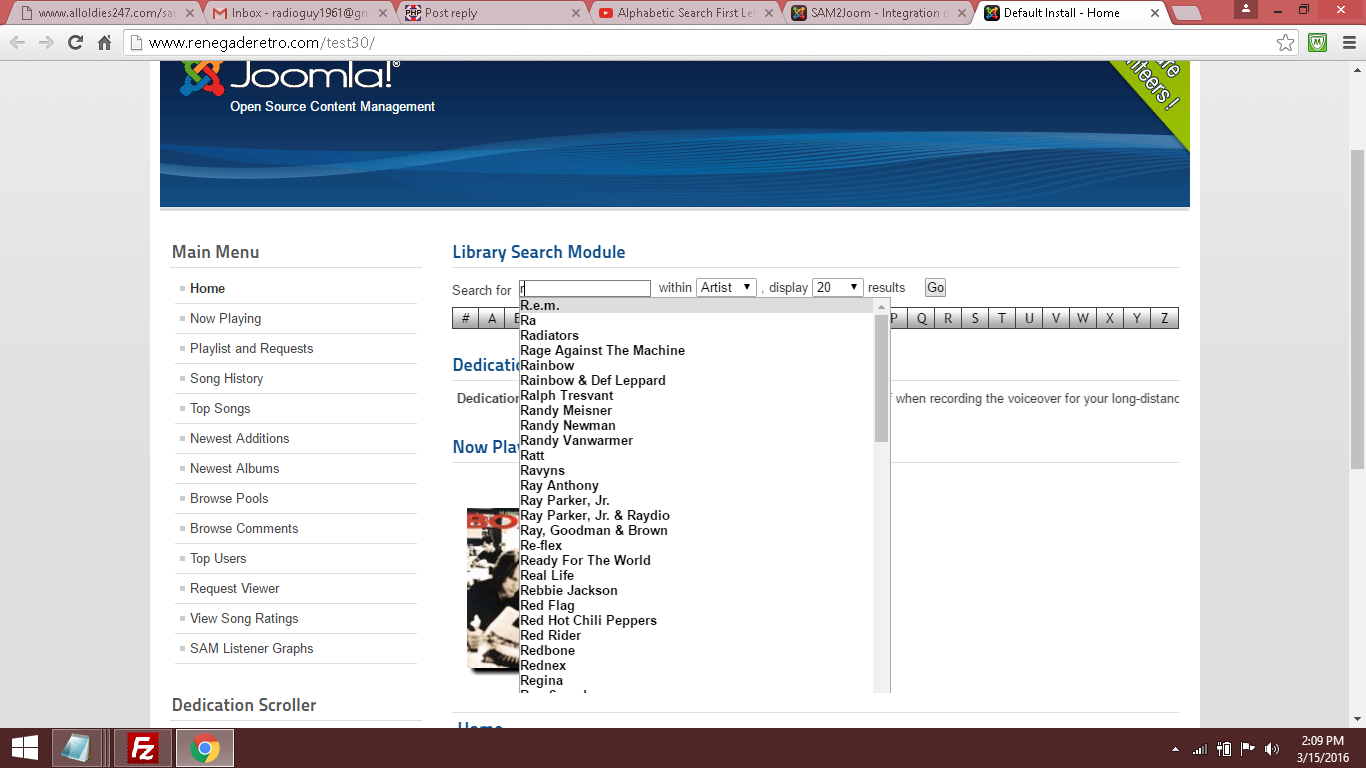Click the # alphabet filter button
1366x768 pixels.
click(465, 318)
